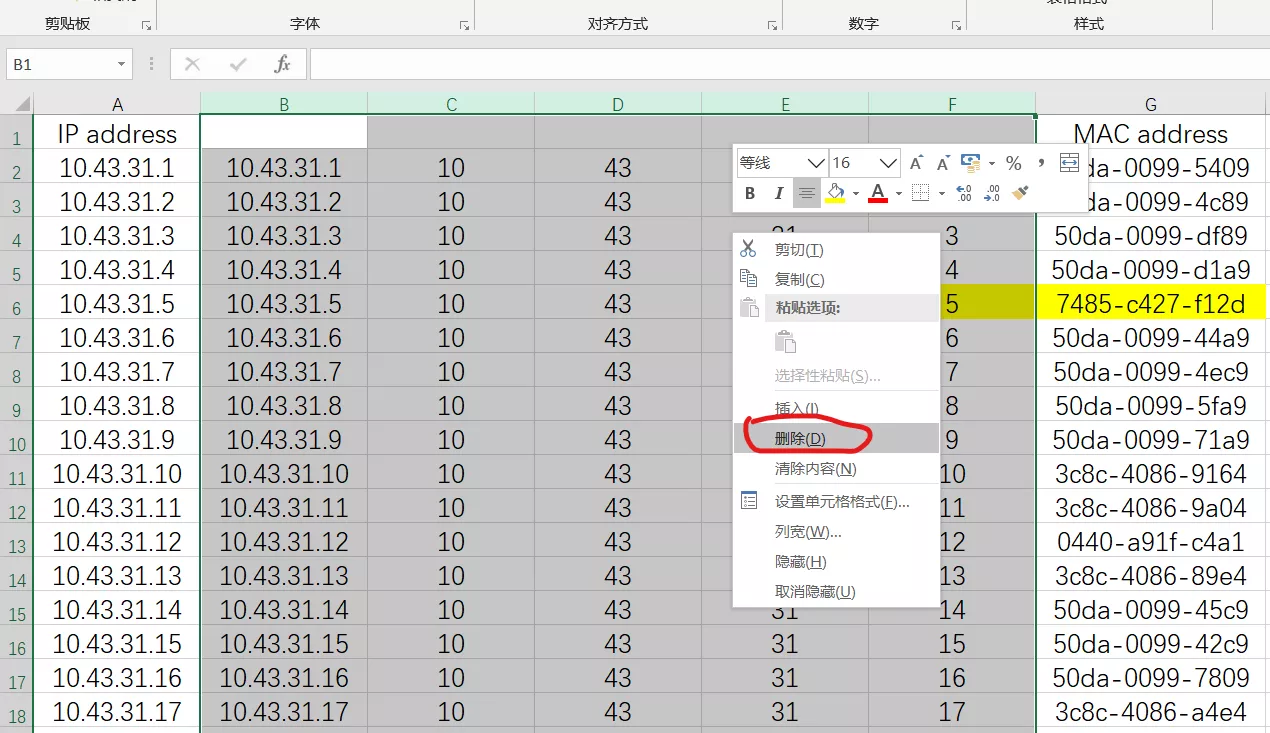1270x733 pixels.
Task: Apply the comma style separator
Action: click(1041, 163)
